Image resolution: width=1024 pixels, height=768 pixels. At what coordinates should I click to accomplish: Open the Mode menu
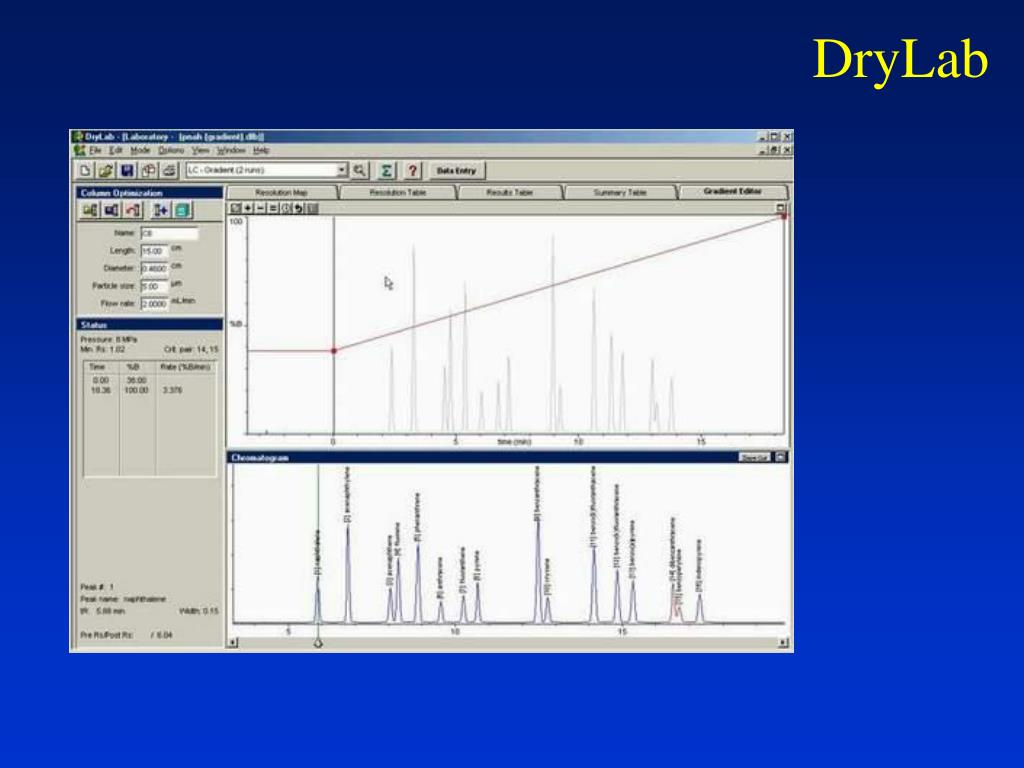click(x=140, y=150)
